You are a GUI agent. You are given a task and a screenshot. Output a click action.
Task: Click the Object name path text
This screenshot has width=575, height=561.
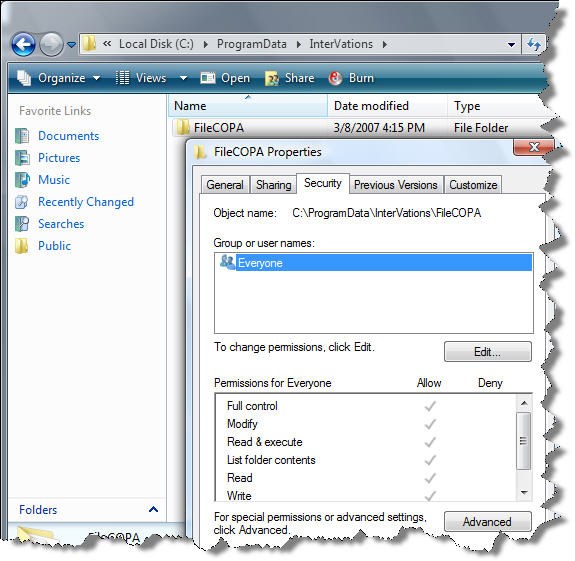pyautogui.click(x=387, y=213)
